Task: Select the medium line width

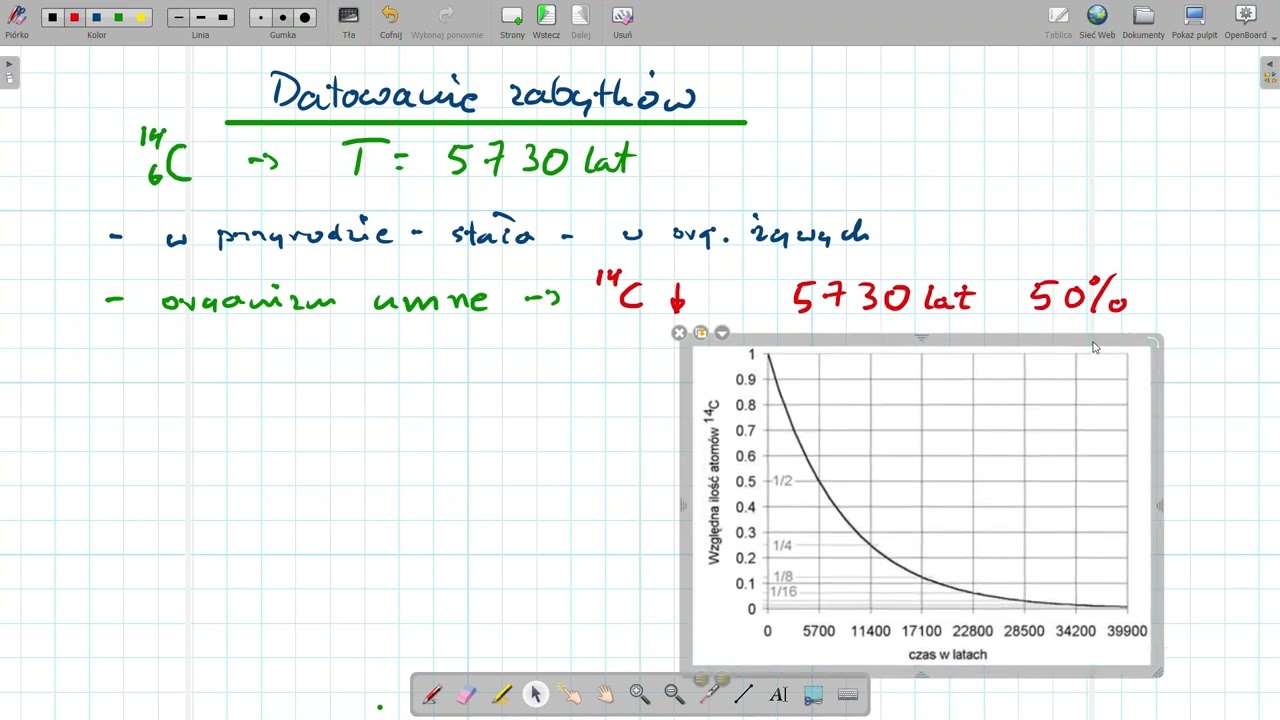Action: 201,18
